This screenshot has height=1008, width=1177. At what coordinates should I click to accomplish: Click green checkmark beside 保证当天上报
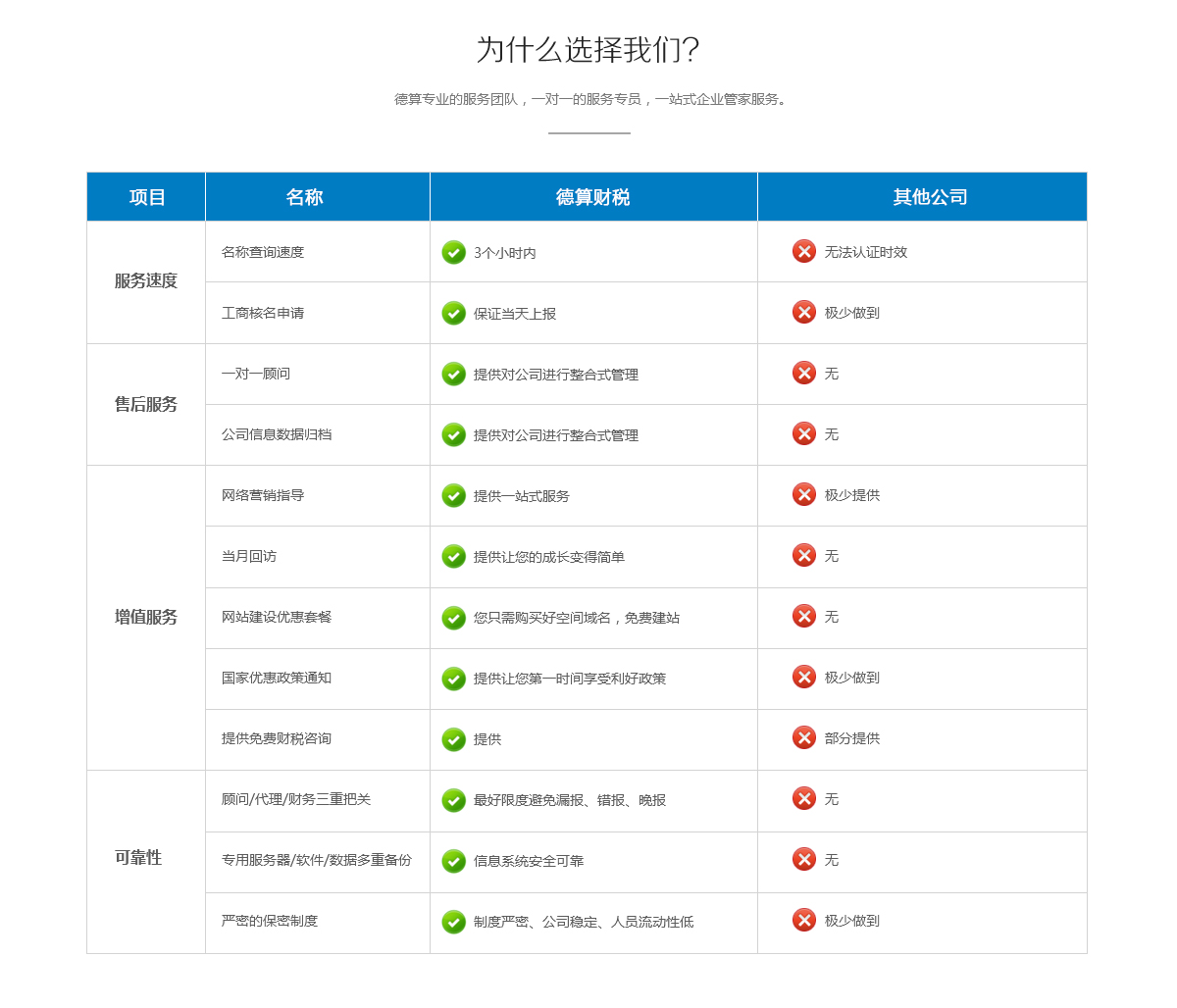453,314
